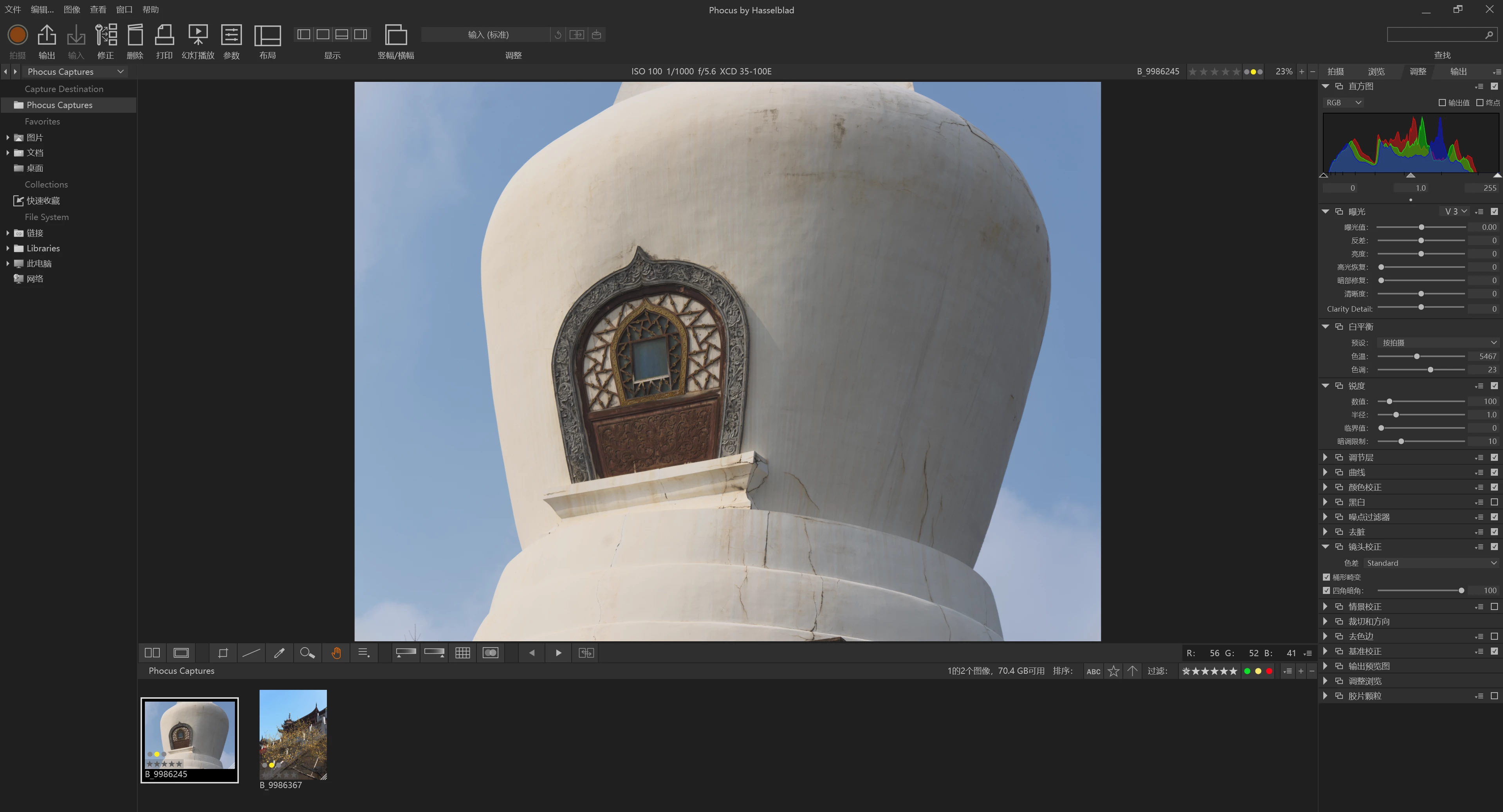Image resolution: width=1503 pixels, height=812 pixels.
Task: Open the RGB histogram channel dropdown
Action: point(1343,103)
